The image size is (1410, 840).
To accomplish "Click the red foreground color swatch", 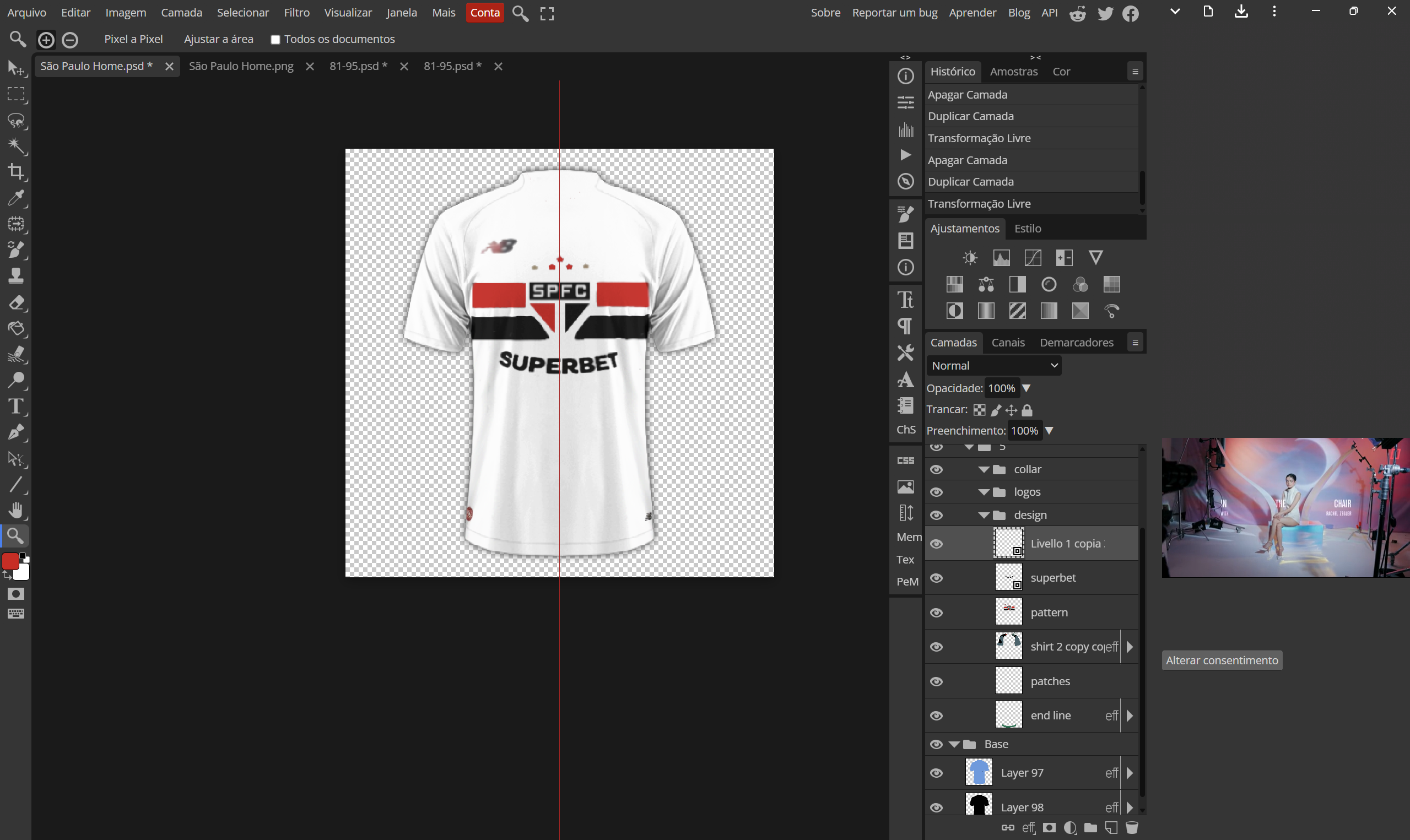I will [x=10, y=561].
